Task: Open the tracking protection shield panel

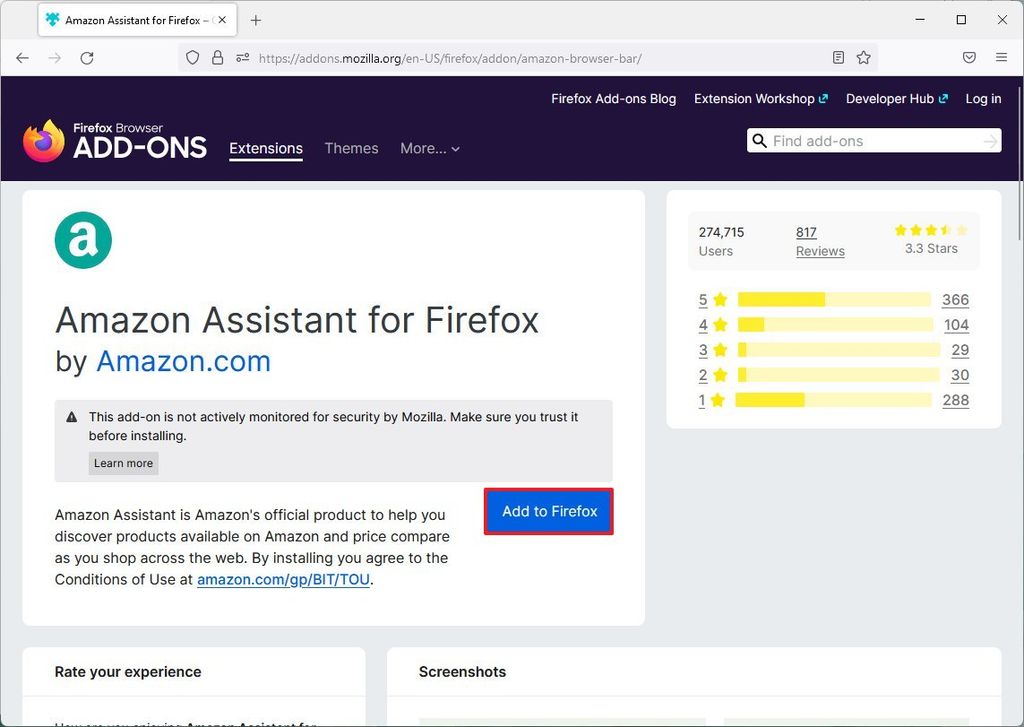Action: pyautogui.click(x=192, y=58)
